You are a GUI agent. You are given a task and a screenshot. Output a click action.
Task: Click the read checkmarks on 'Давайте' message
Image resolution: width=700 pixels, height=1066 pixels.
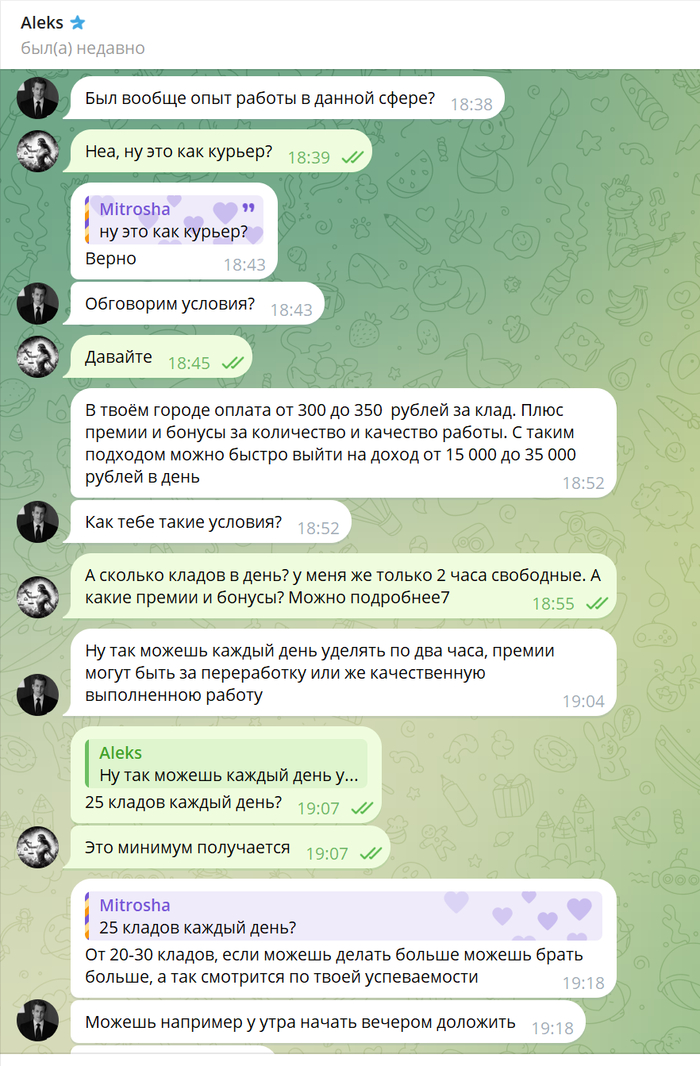pyautogui.click(x=232, y=363)
